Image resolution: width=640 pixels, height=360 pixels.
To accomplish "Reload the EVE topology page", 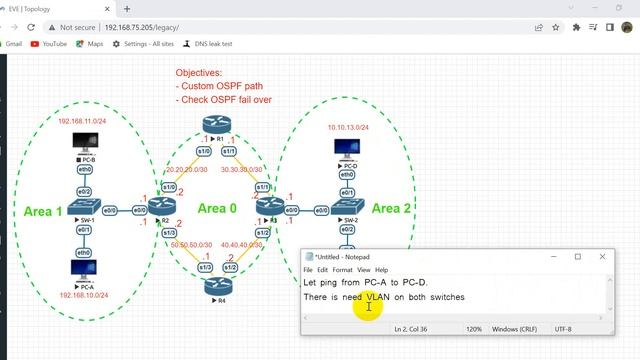I will click(x=31, y=27).
